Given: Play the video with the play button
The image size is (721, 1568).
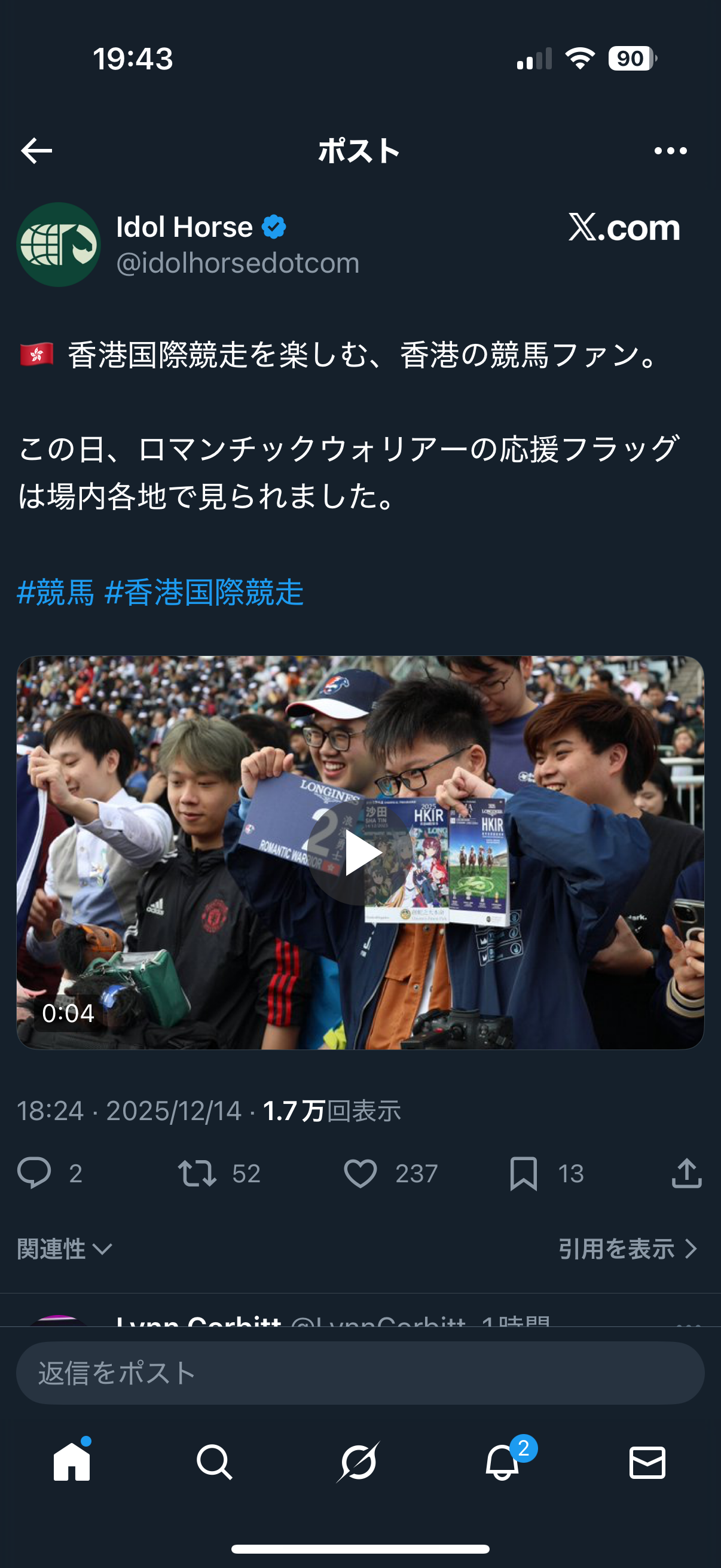Looking at the screenshot, I should [361, 853].
